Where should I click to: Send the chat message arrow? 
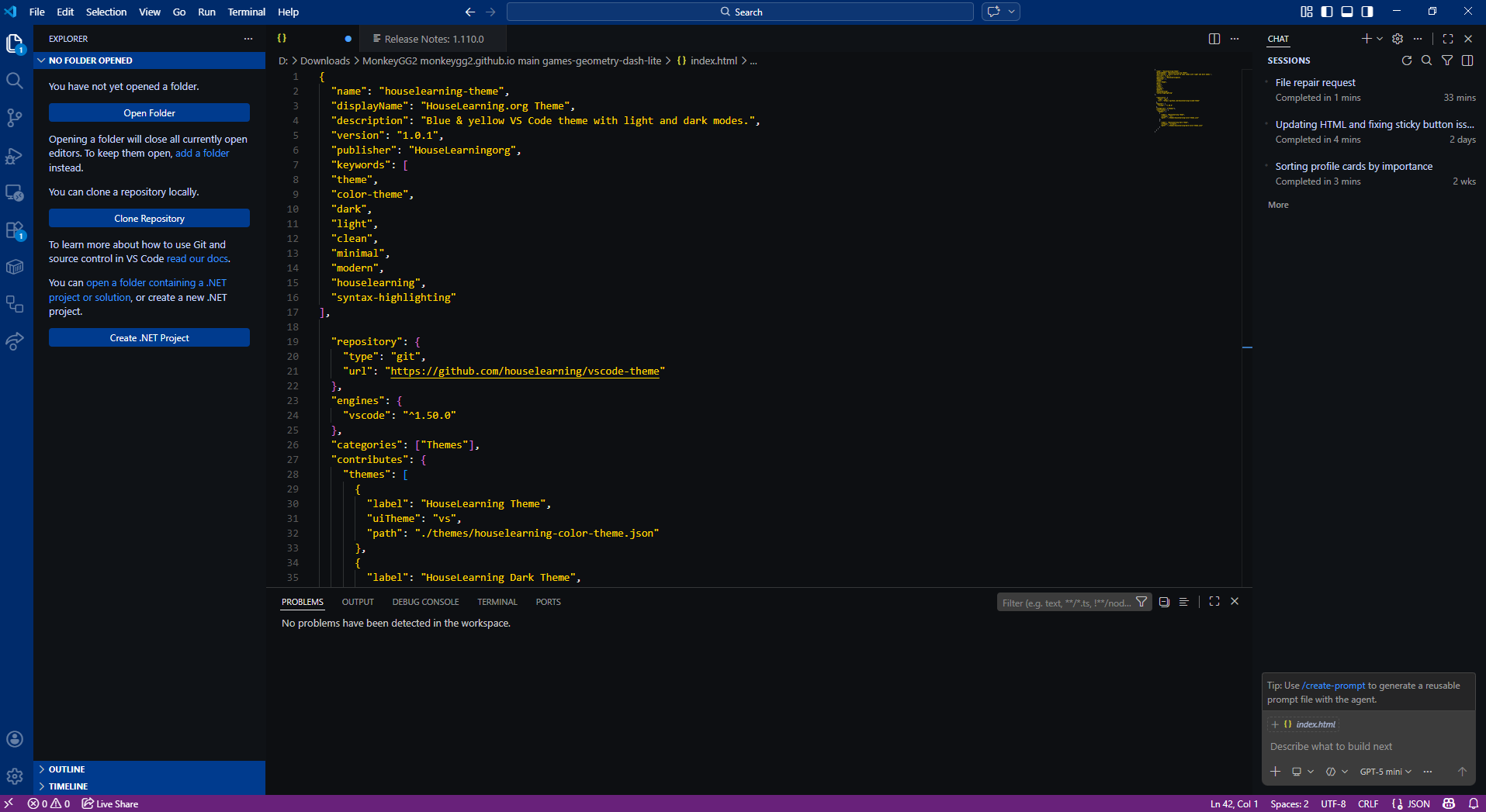1462,772
